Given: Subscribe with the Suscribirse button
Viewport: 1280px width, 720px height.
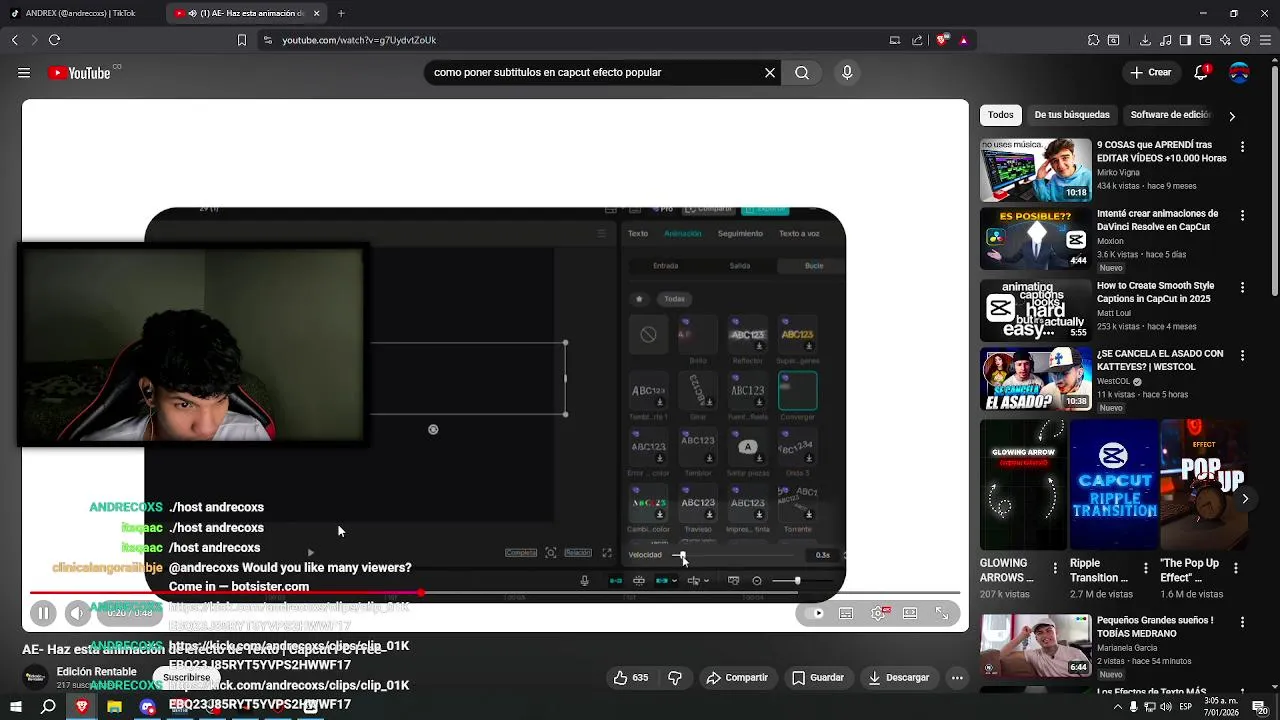Looking at the screenshot, I should [x=187, y=677].
